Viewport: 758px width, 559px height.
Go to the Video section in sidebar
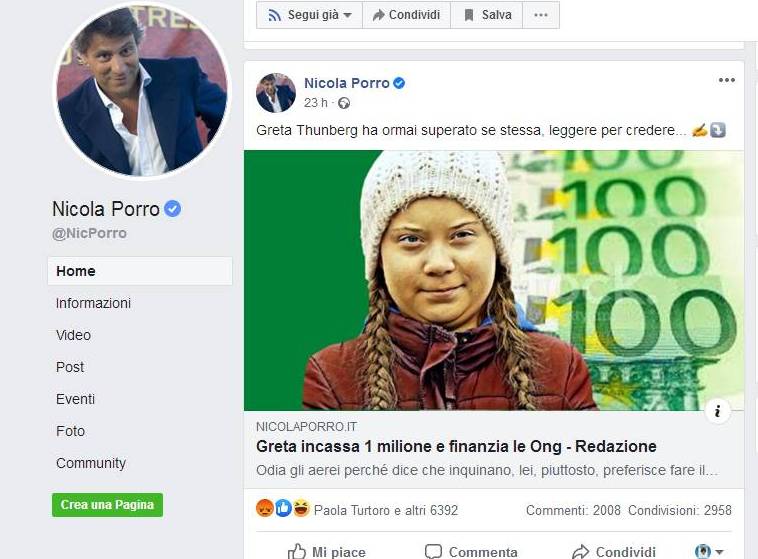[73, 335]
